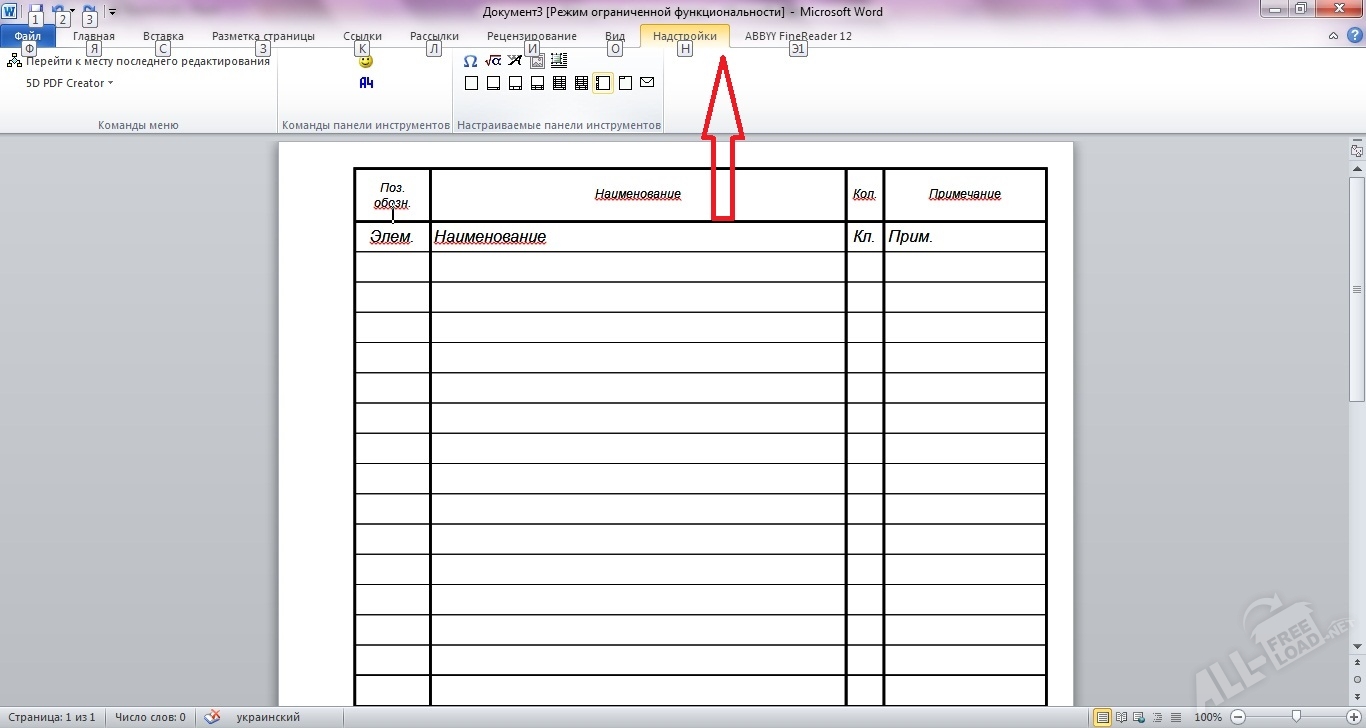Switch to Web Layout view
Image resolution: width=1366 pixels, height=728 pixels.
pos(1139,717)
